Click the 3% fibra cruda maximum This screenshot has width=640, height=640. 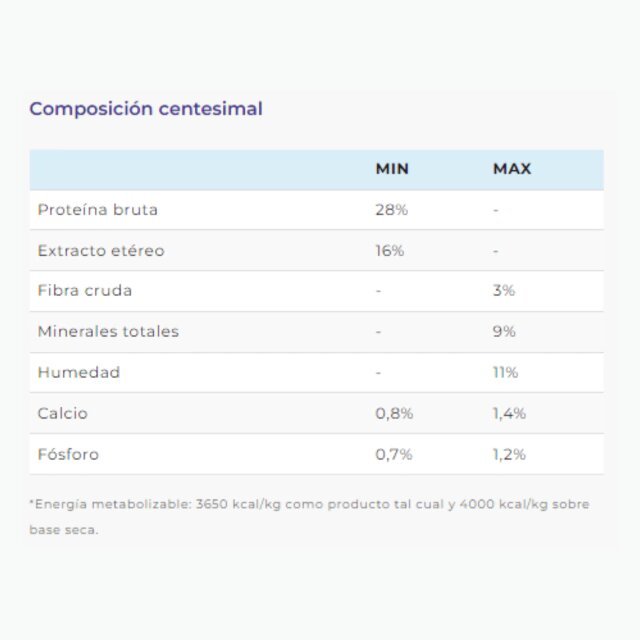504,291
